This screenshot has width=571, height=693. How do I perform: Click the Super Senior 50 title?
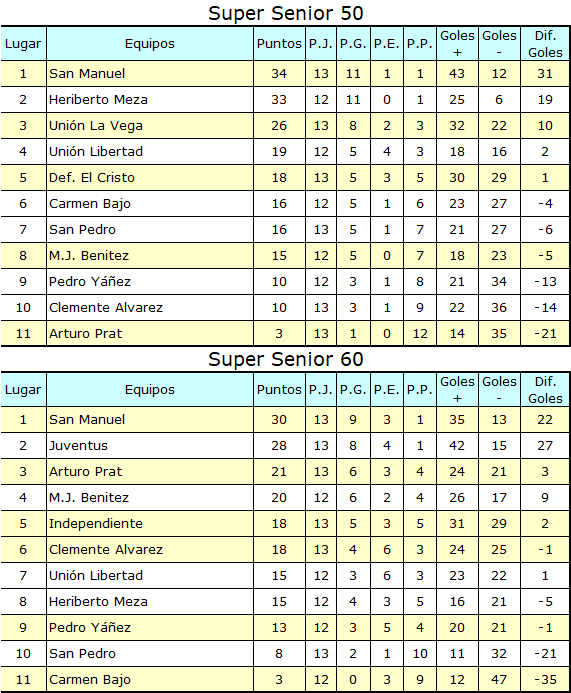point(286,13)
